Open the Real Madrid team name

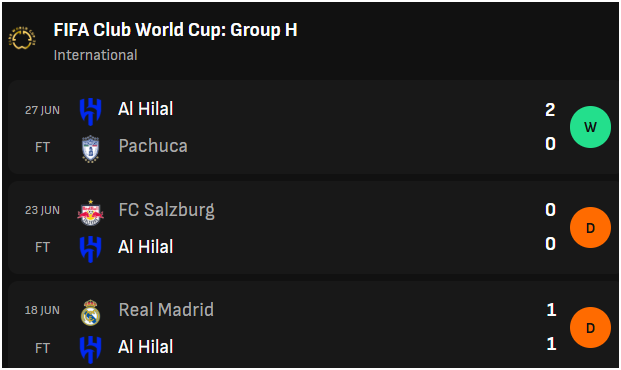click(x=166, y=310)
